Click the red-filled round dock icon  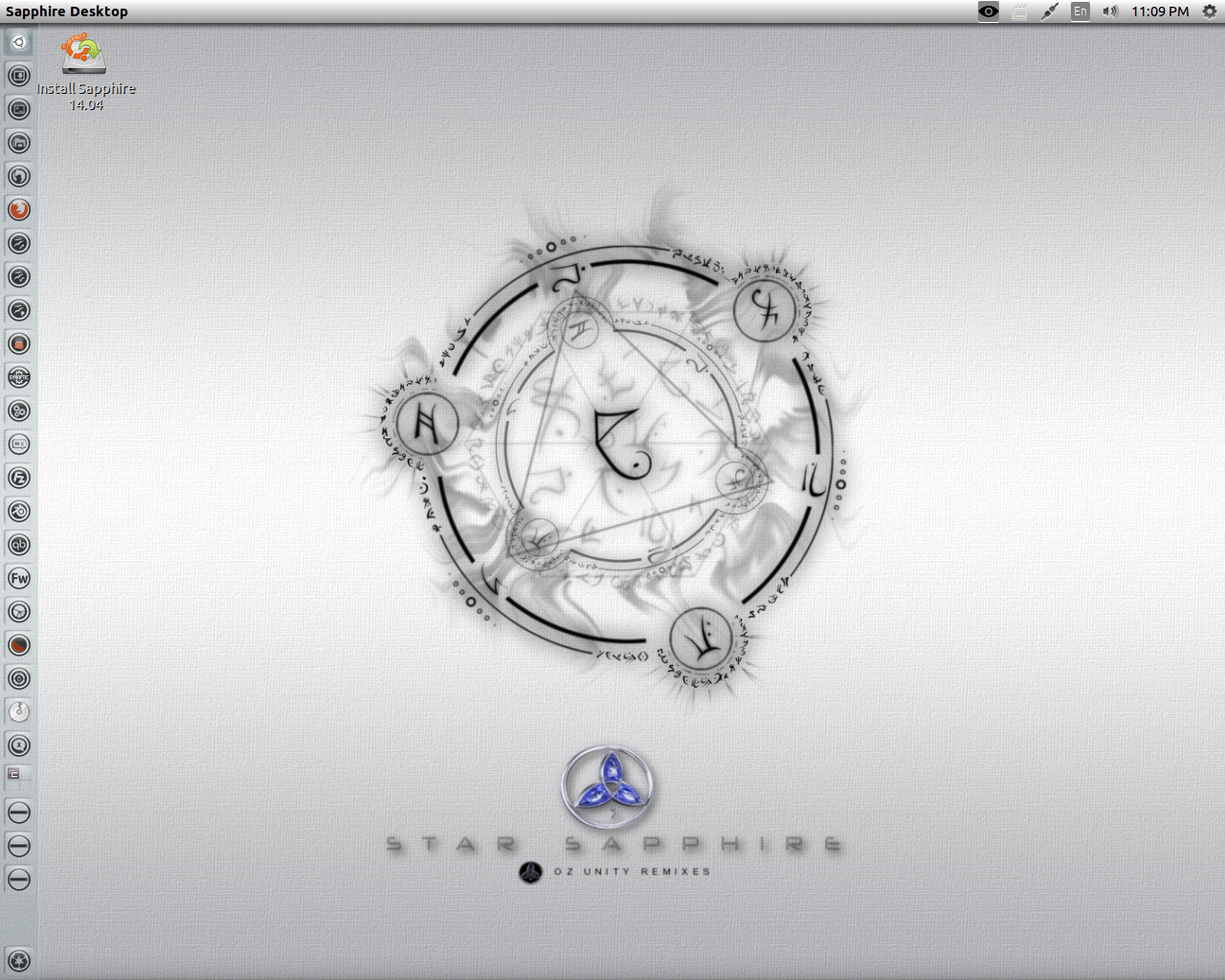click(x=19, y=645)
